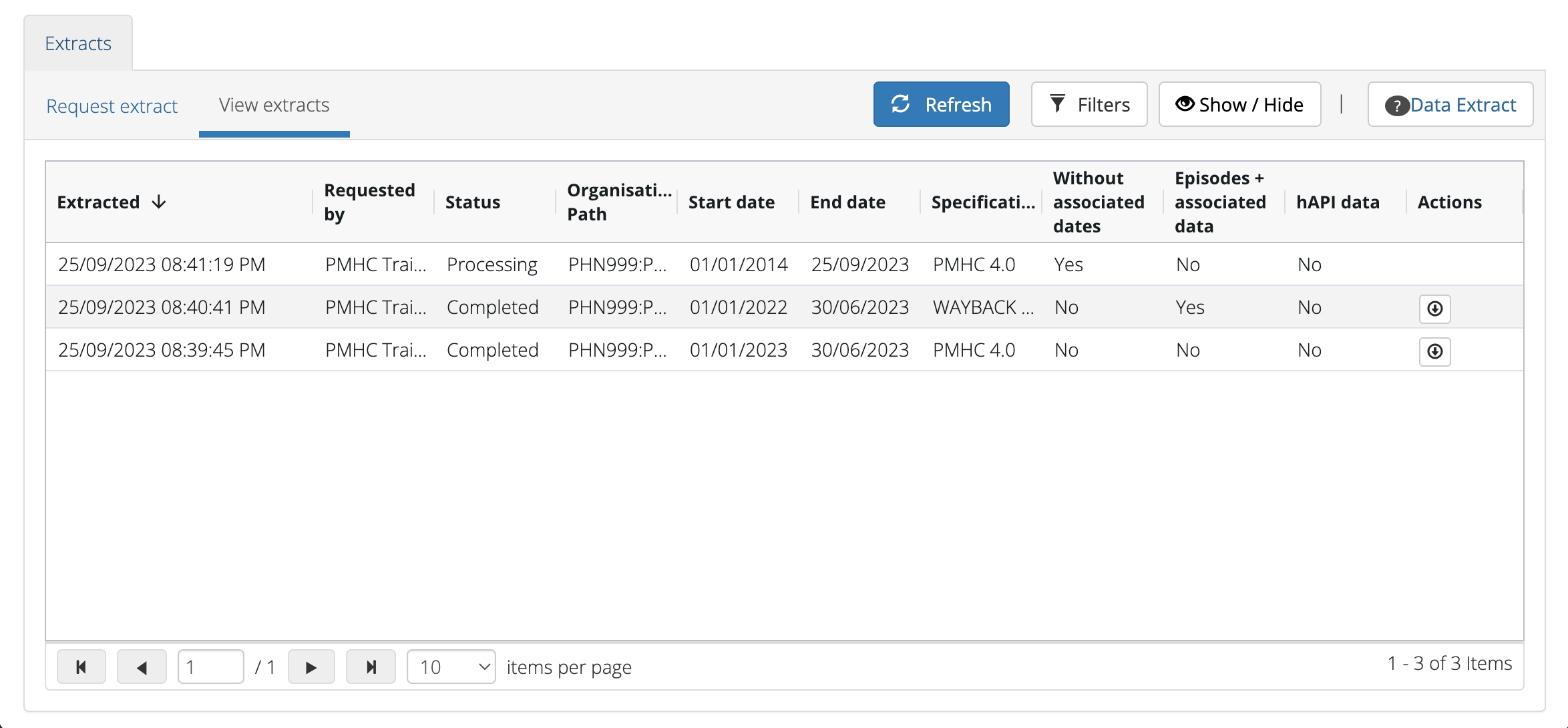Download the WAYBACK extract
This screenshot has height=728, width=1568.
pyautogui.click(x=1434, y=309)
